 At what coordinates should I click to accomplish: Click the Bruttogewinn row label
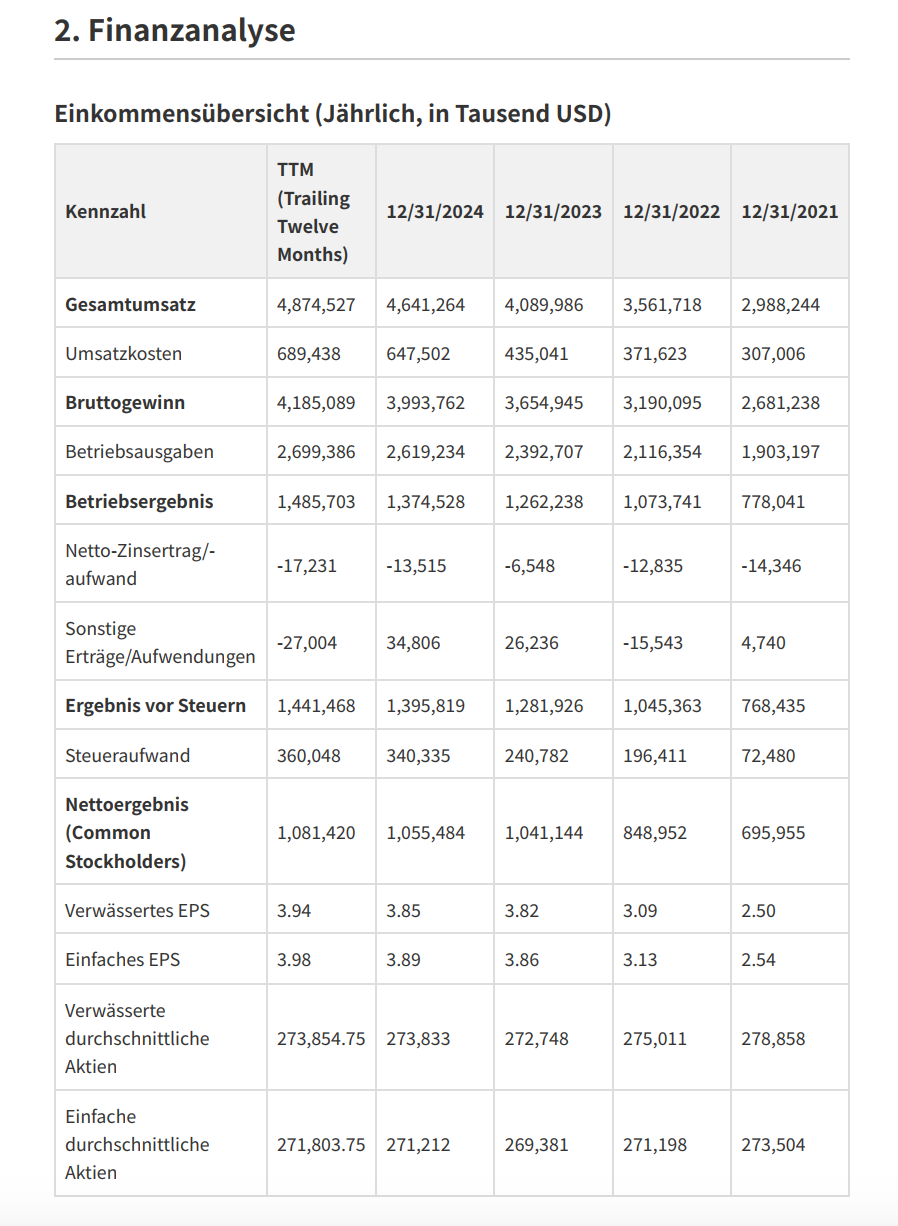(x=125, y=403)
